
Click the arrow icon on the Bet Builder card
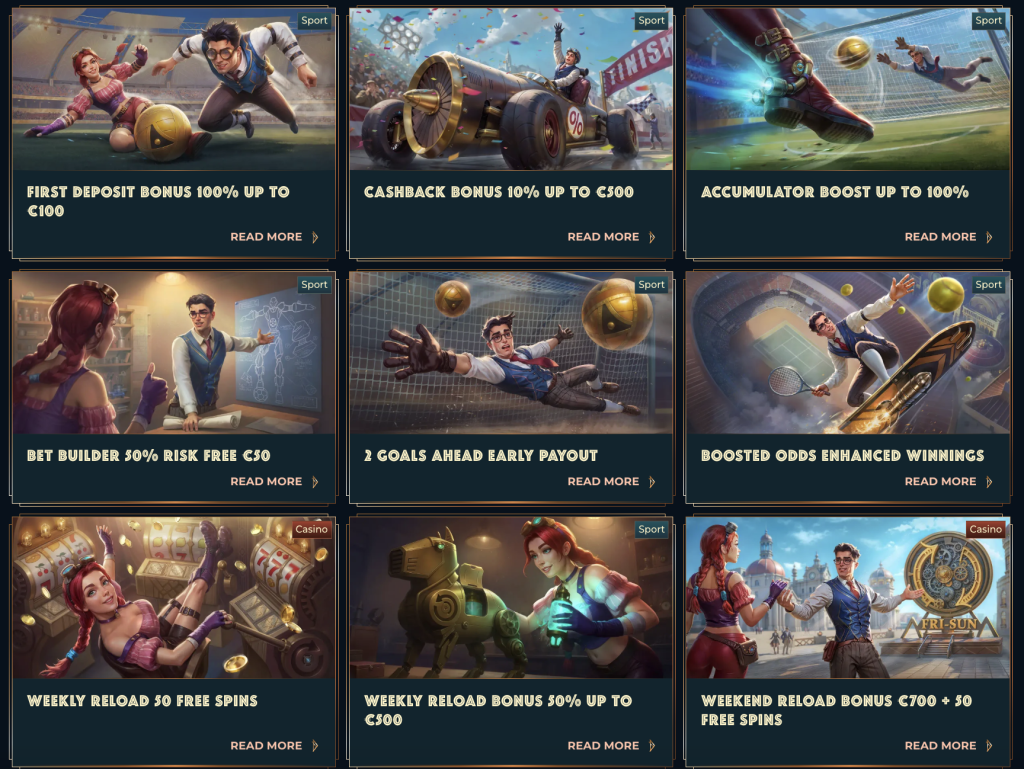click(315, 482)
